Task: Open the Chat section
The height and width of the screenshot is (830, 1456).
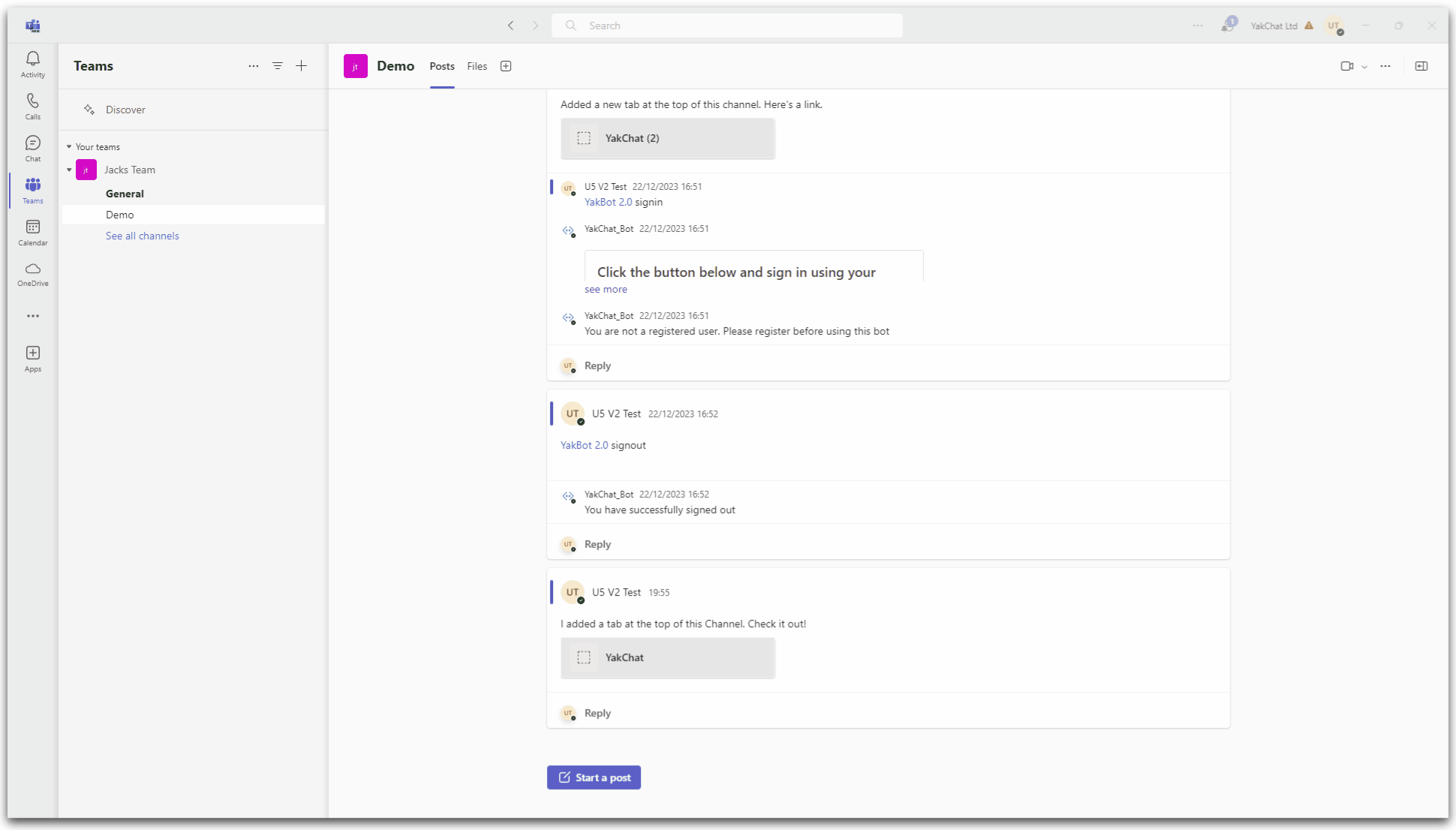Action: [33, 149]
